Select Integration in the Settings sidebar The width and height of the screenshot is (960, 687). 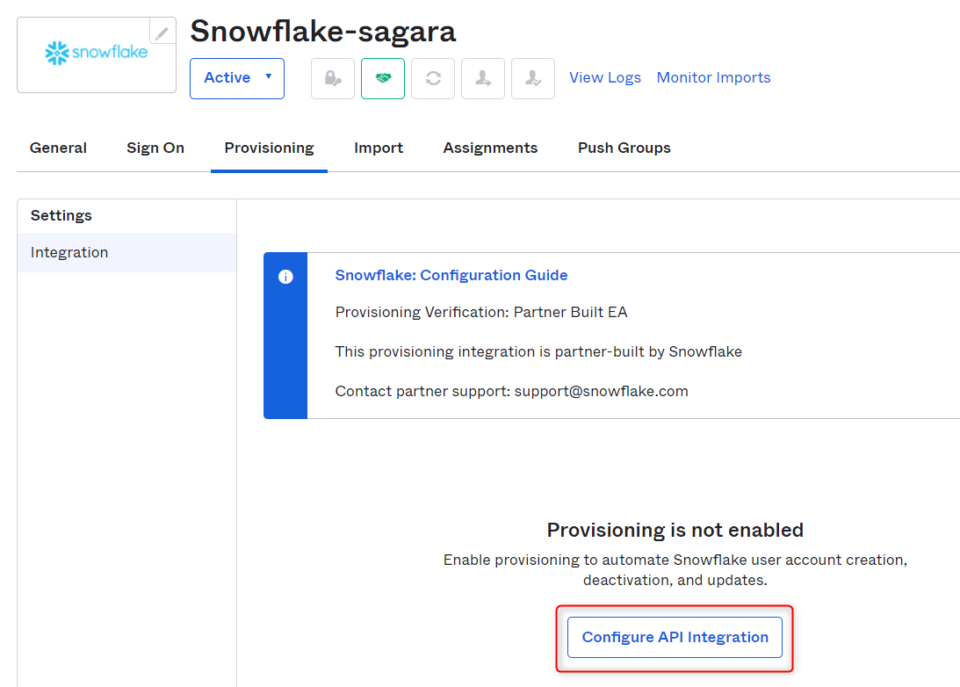click(69, 252)
